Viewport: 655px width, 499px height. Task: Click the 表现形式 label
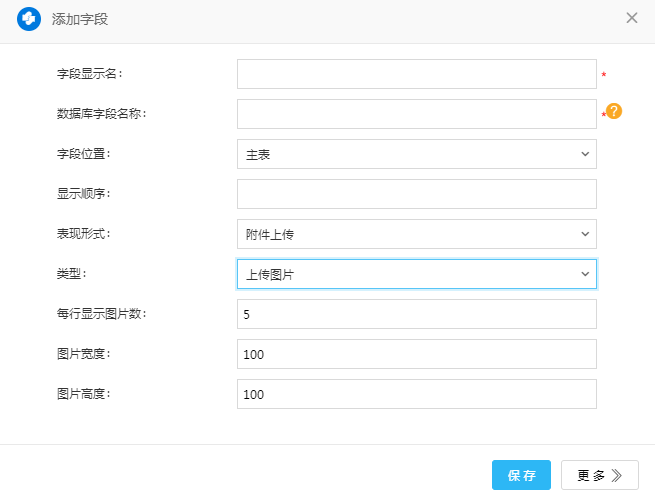click(x=82, y=234)
